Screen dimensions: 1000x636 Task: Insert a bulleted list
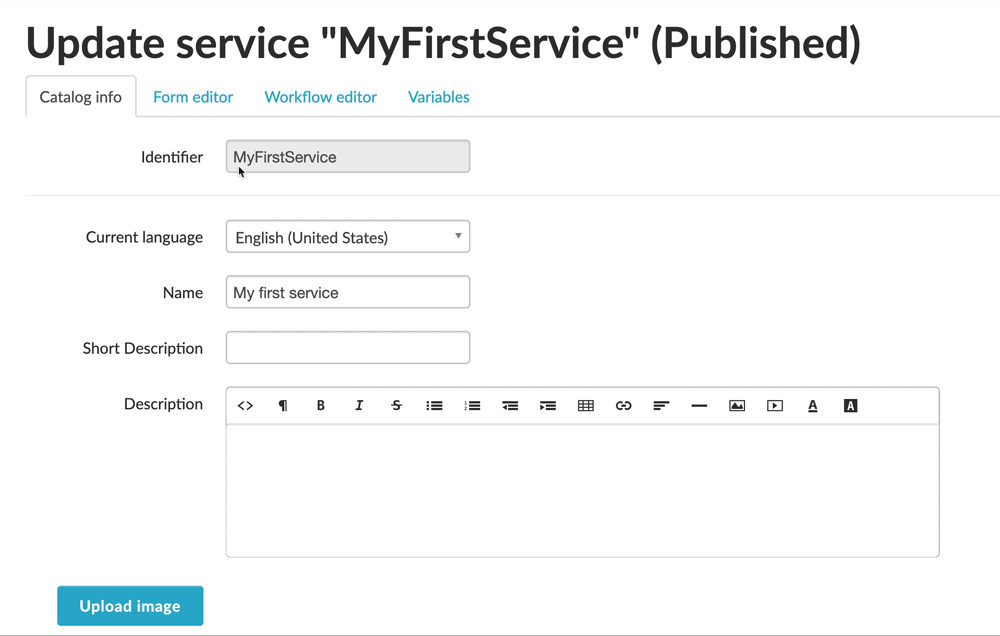point(434,406)
